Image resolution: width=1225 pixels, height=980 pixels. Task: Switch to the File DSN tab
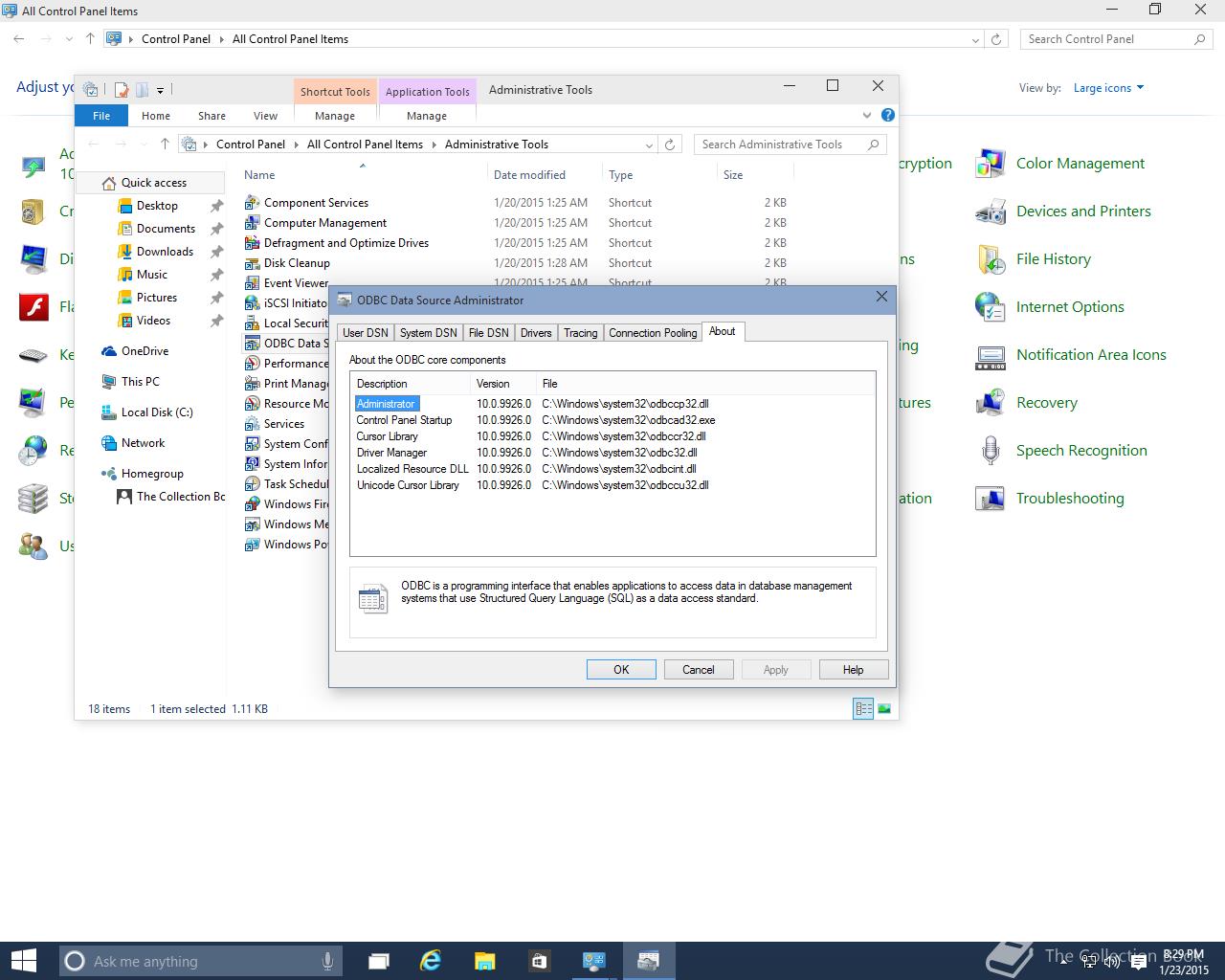488,333
